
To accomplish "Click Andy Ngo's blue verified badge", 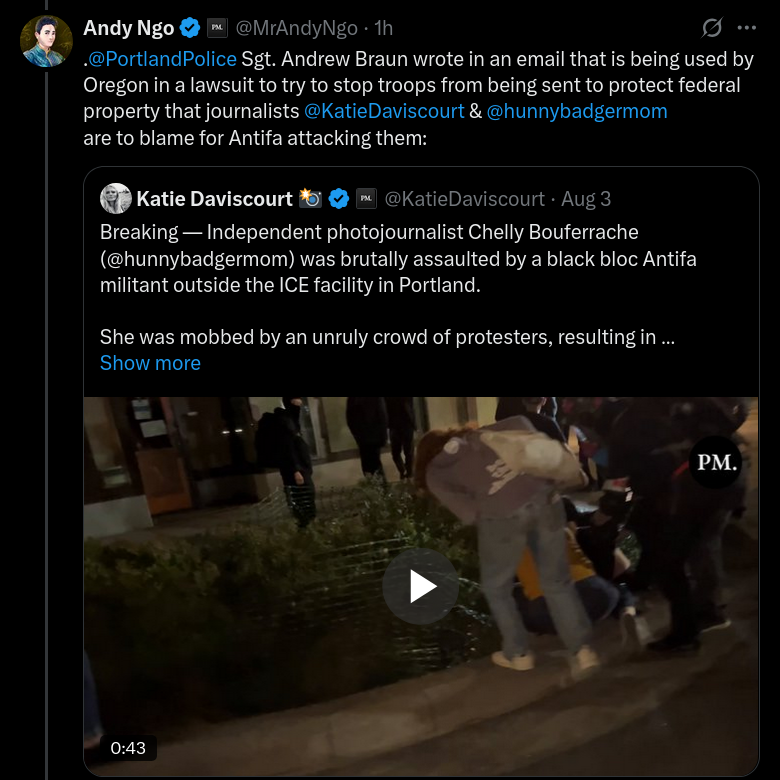I will coord(191,28).
